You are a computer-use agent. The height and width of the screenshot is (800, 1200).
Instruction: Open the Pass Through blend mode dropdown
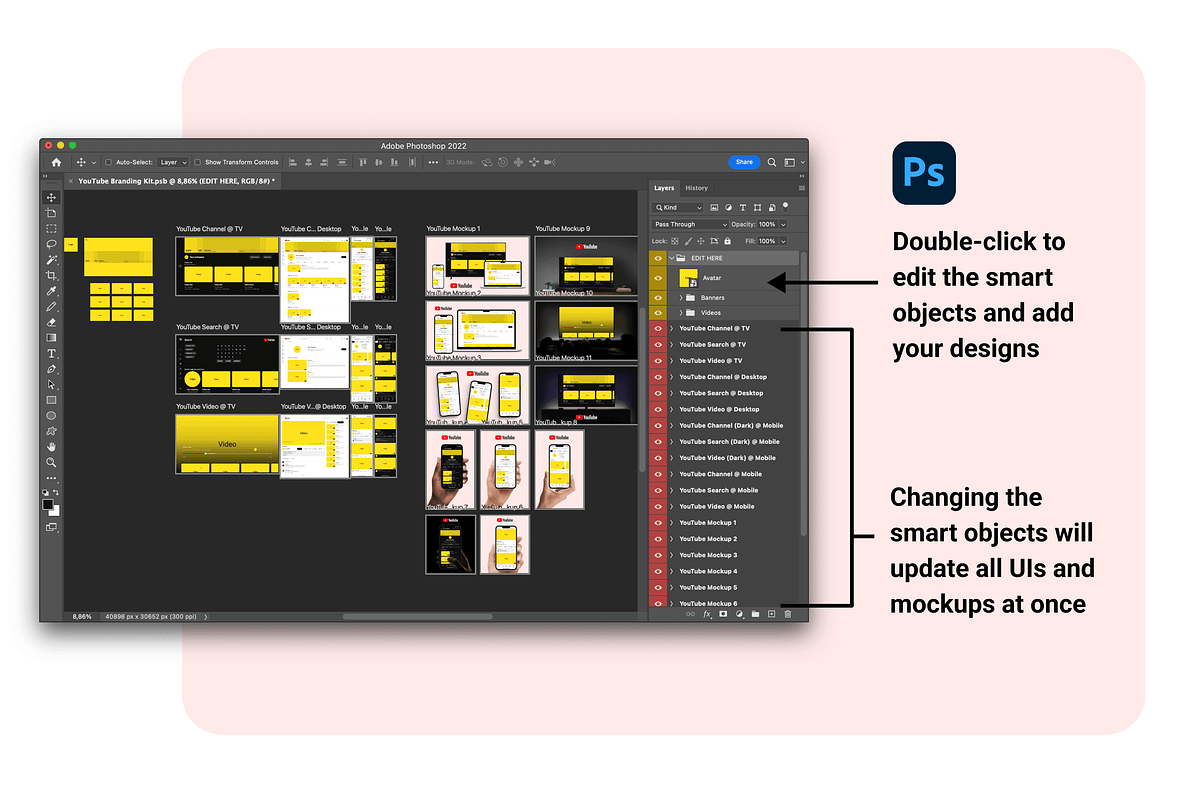coord(690,224)
